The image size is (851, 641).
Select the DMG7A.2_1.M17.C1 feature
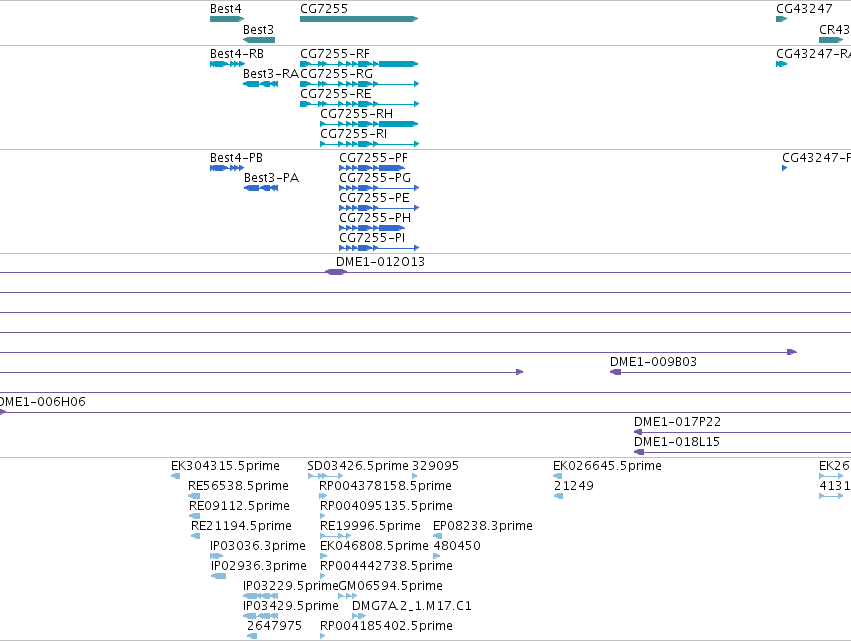359,616
